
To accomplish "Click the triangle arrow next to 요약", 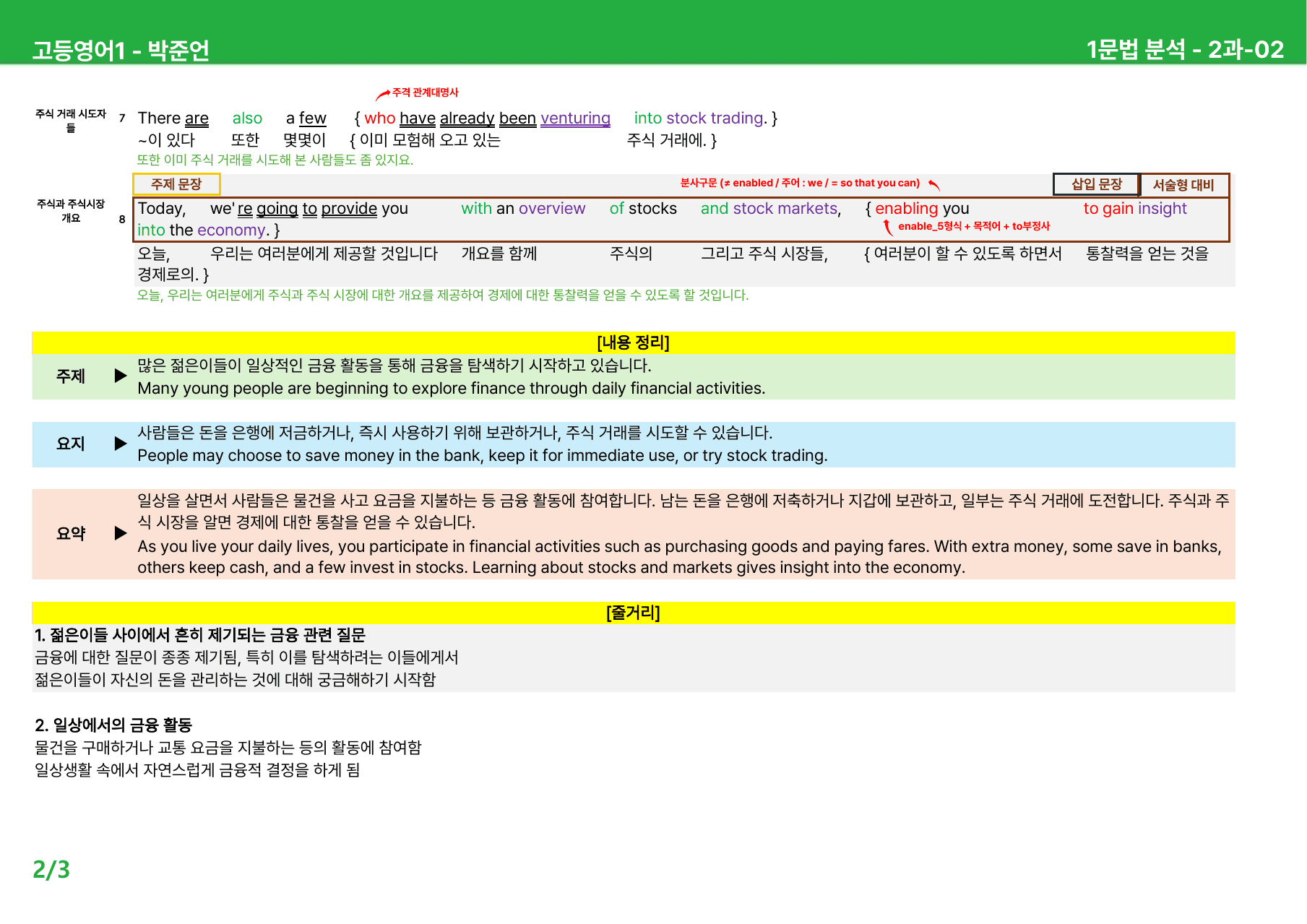I will click(x=121, y=533).
